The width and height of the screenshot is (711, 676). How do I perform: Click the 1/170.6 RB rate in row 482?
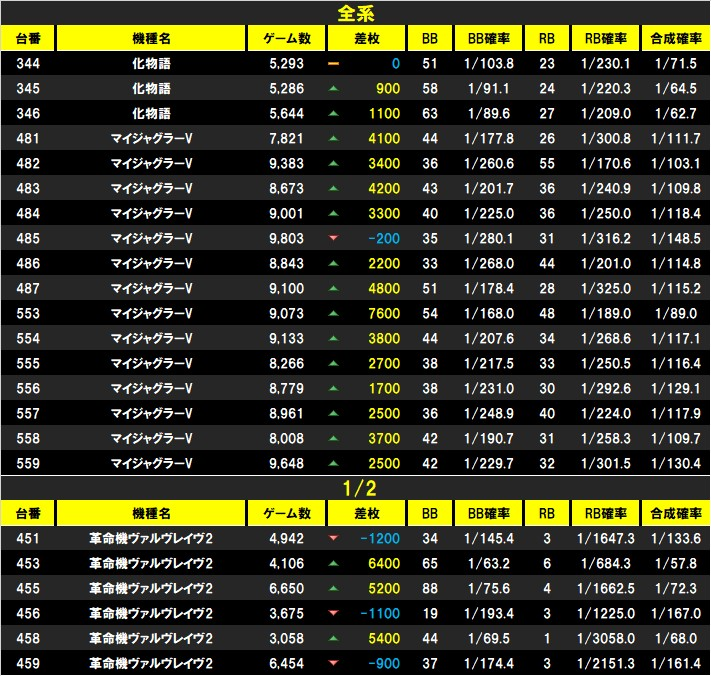[606, 163]
